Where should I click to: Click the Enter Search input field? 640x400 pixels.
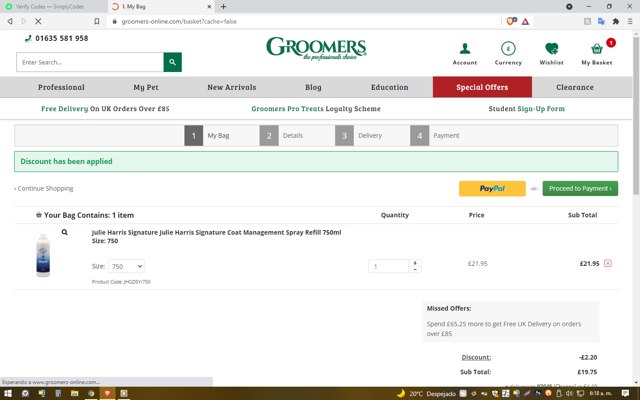click(90, 62)
